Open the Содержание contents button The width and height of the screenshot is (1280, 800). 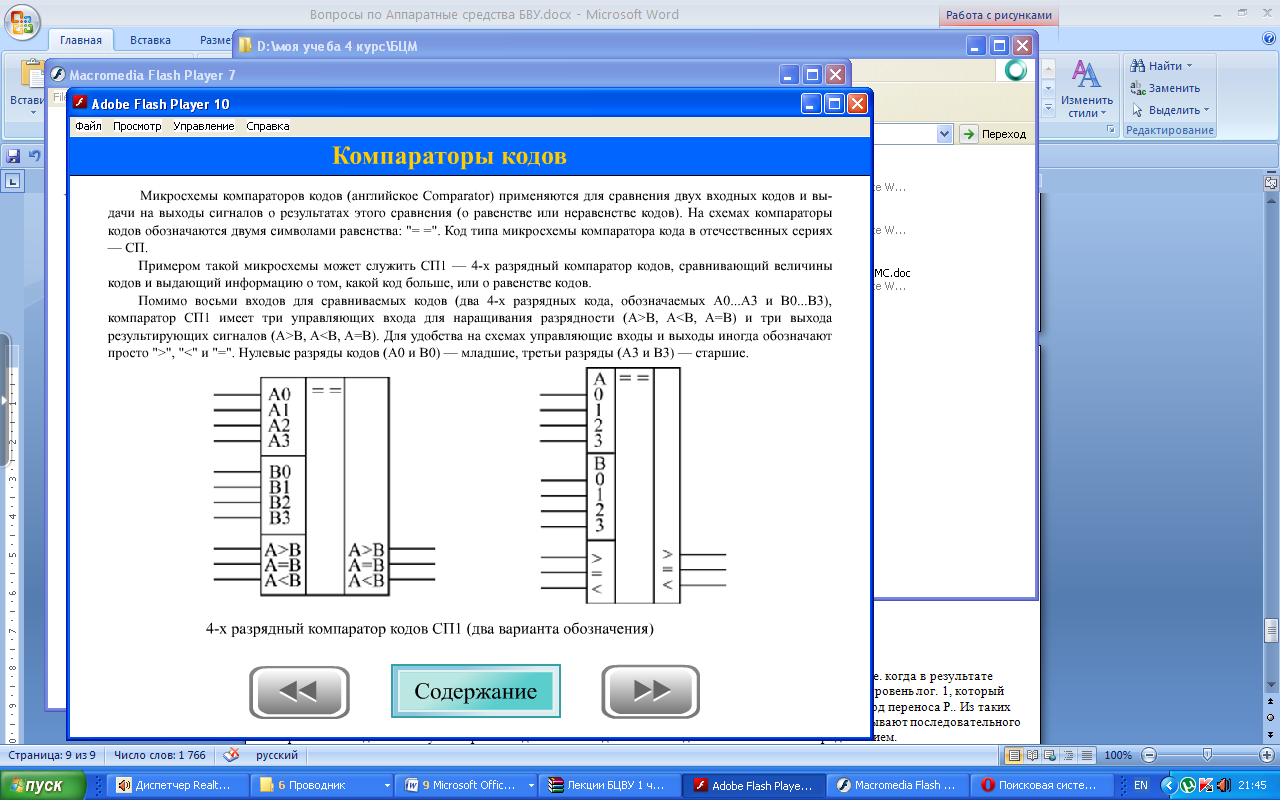click(476, 691)
